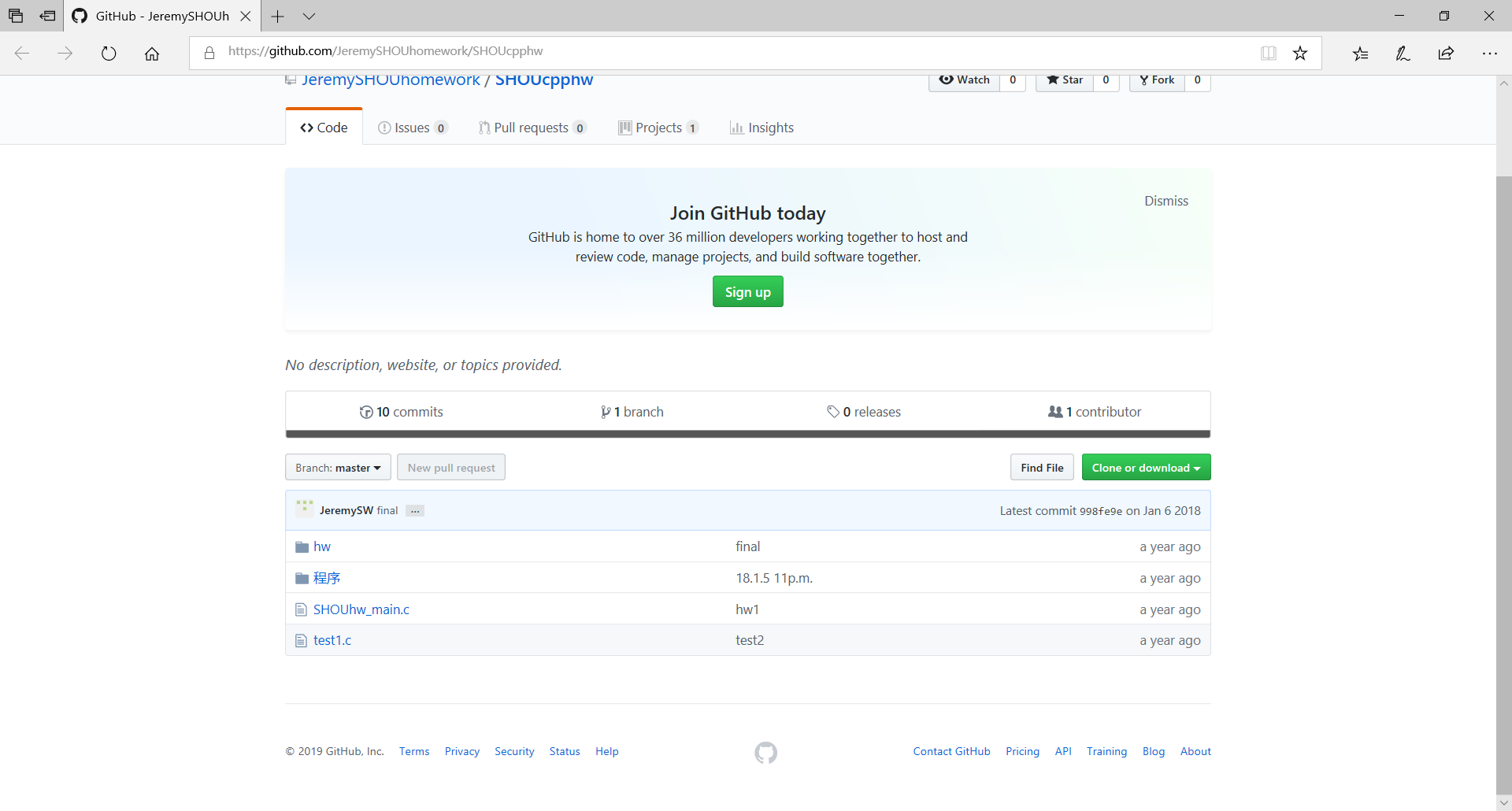
Task: Click the New pull request button
Action: 451,467
